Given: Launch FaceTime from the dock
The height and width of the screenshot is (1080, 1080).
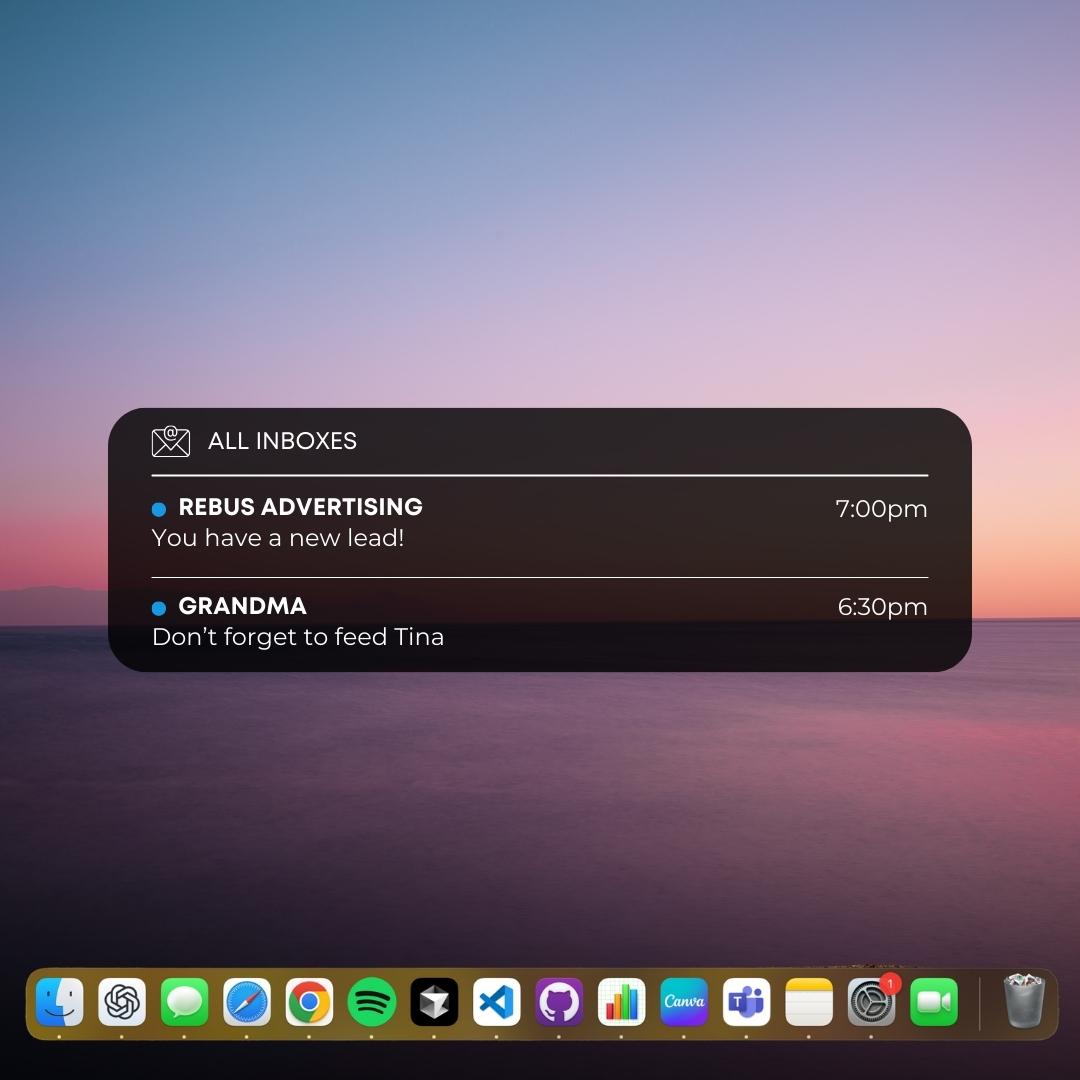Looking at the screenshot, I should click(934, 1002).
